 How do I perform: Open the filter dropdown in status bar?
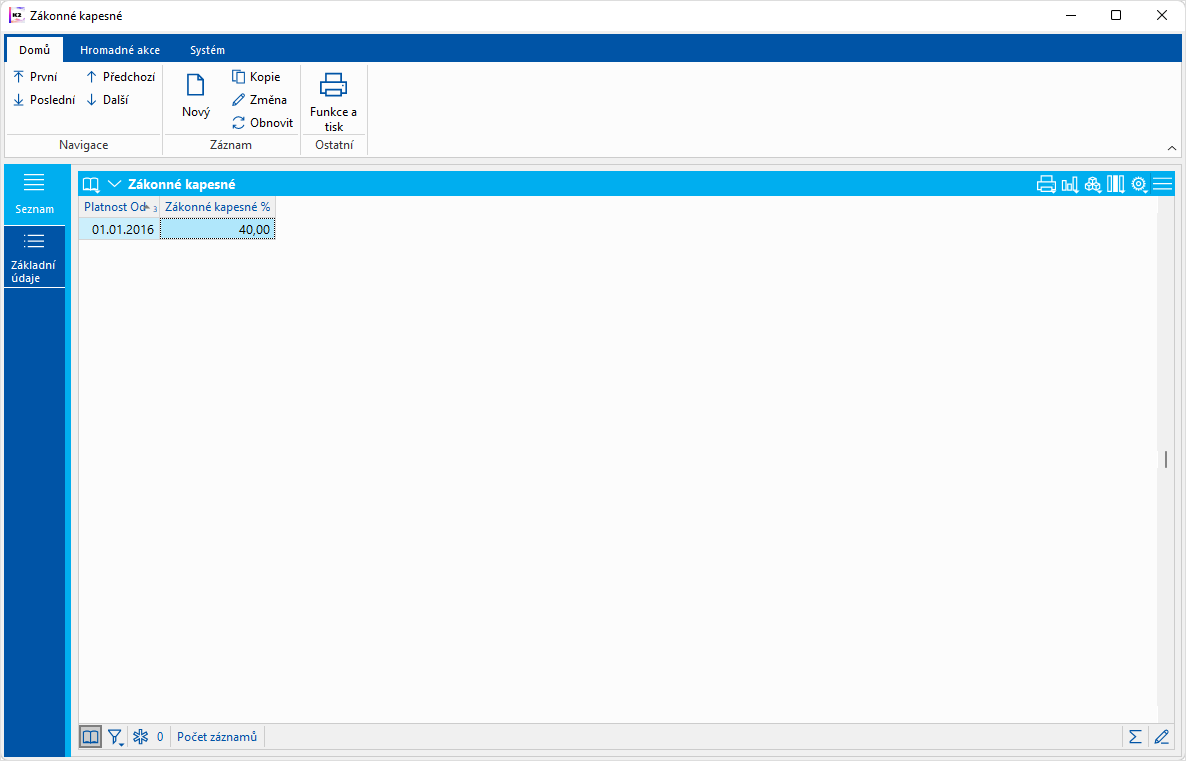tap(116, 737)
